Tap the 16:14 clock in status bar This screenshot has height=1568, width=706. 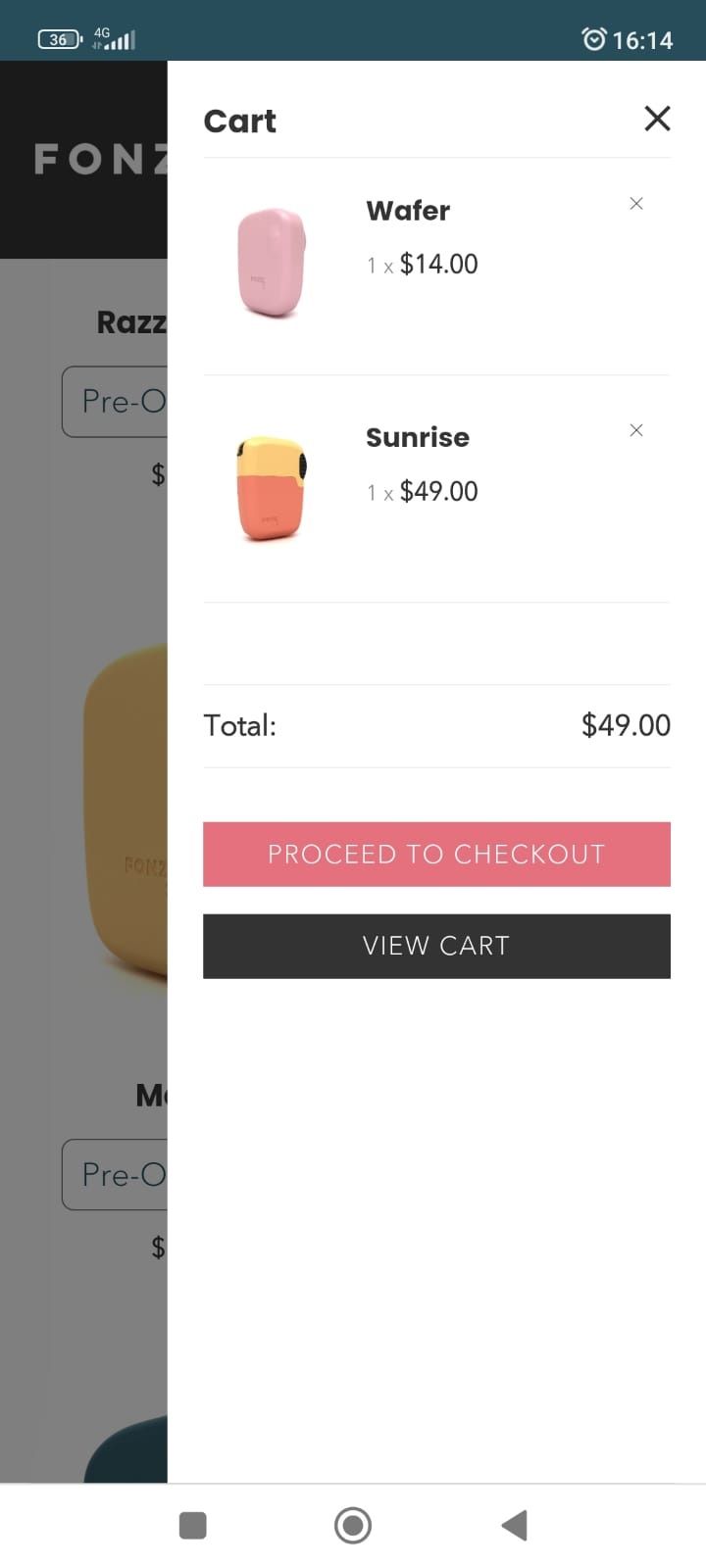(x=642, y=40)
